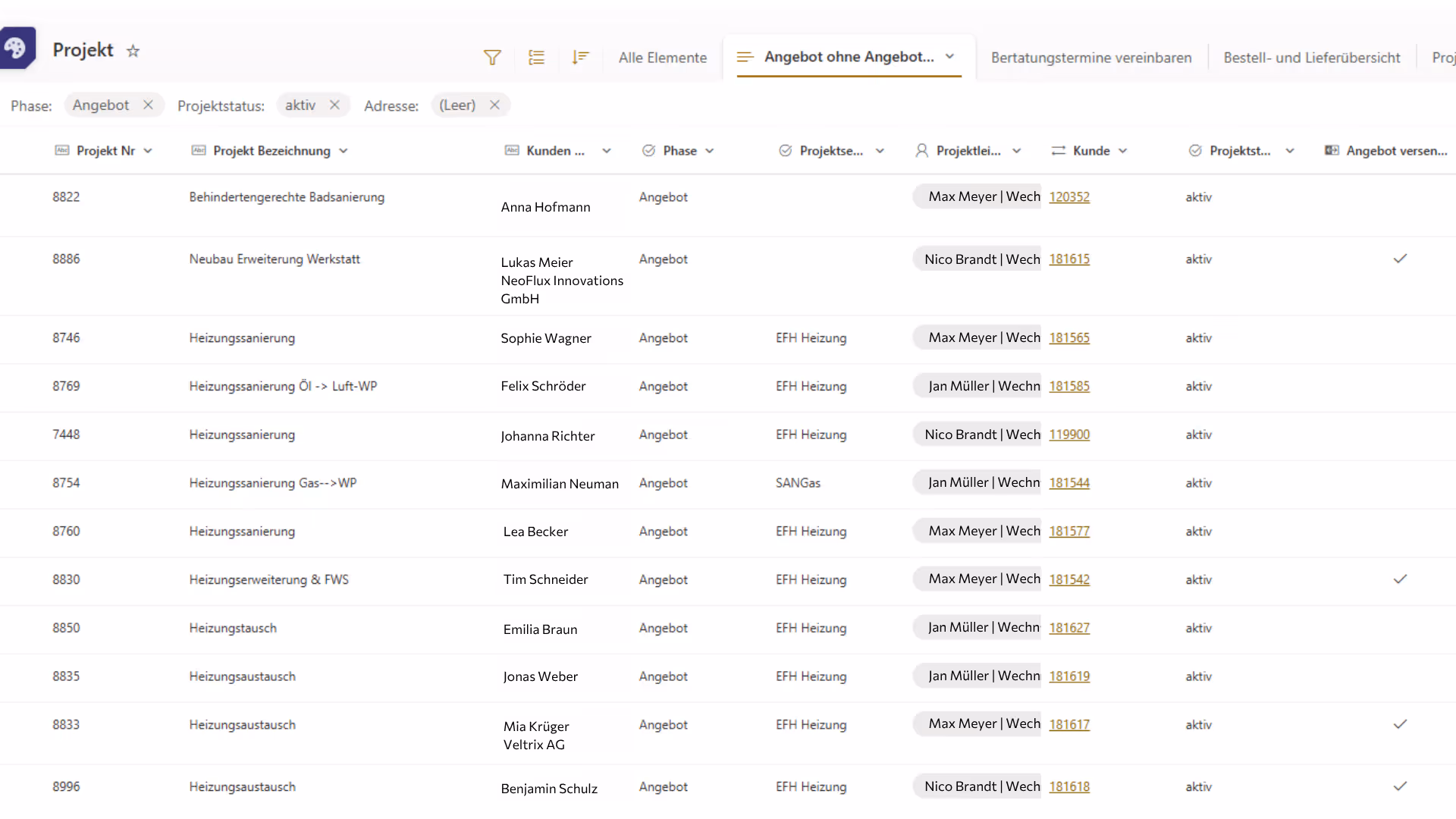Toggle Angebot versendet checkmark for project 8830
The width and height of the screenshot is (1456, 819).
tap(1400, 579)
